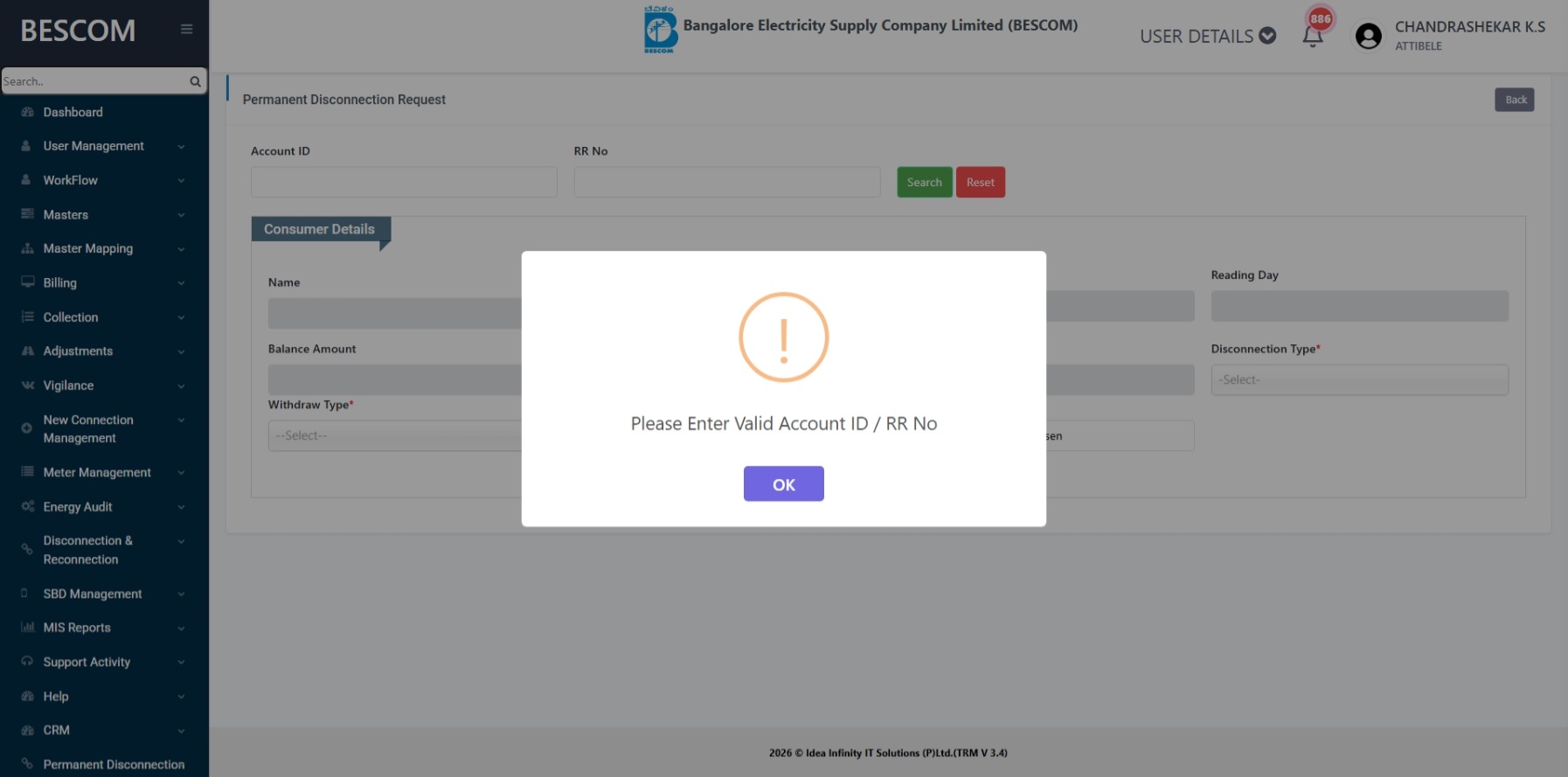Open the Withdraw Type dropdown
The height and width of the screenshot is (777, 1568).
pyautogui.click(x=395, y=435)
